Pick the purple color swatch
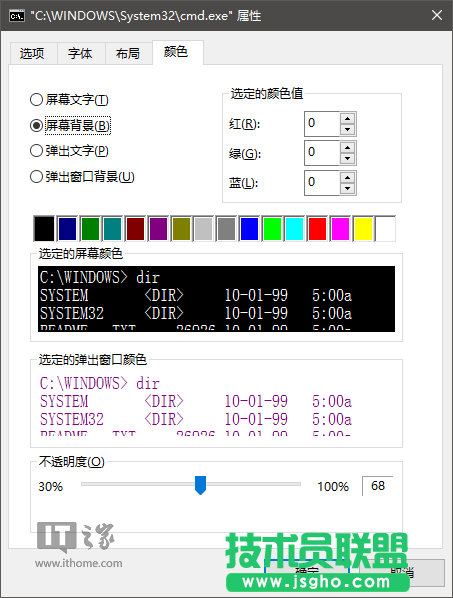This screenshot has height=598, width=453. click(158, 228)
